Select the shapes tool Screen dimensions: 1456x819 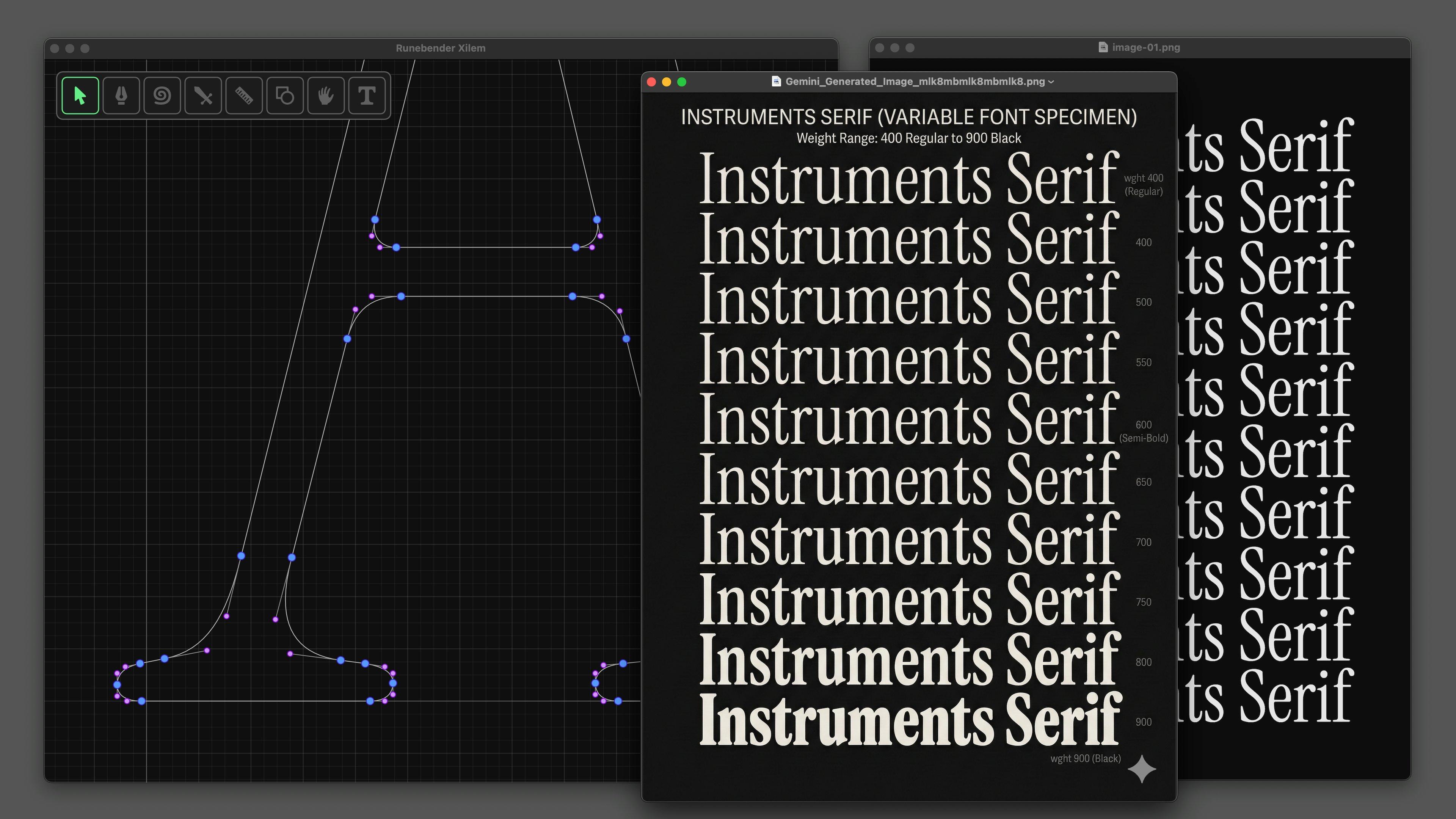click(285, 96)
